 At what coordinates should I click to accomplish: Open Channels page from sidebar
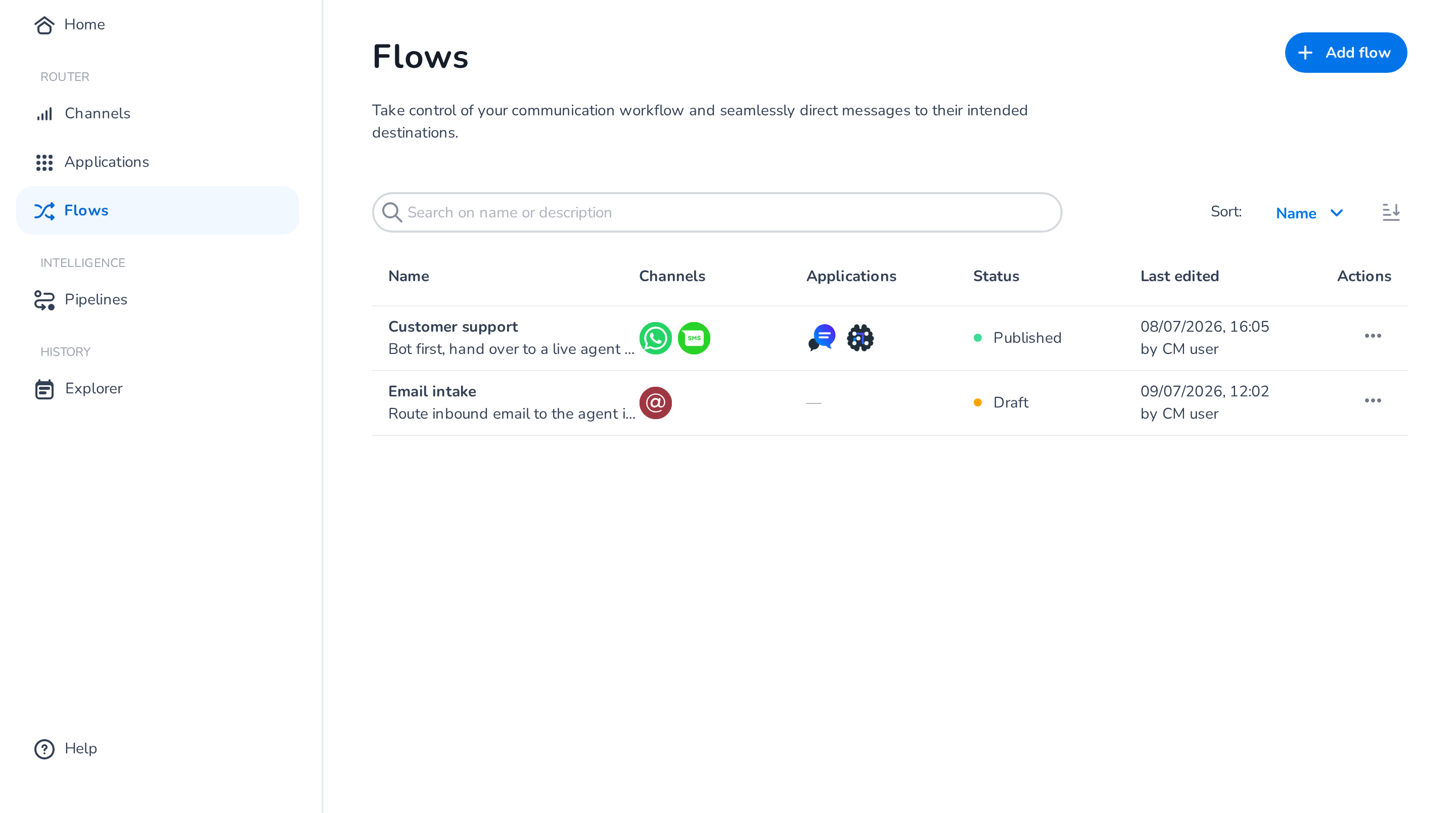[x=158, y=114]
